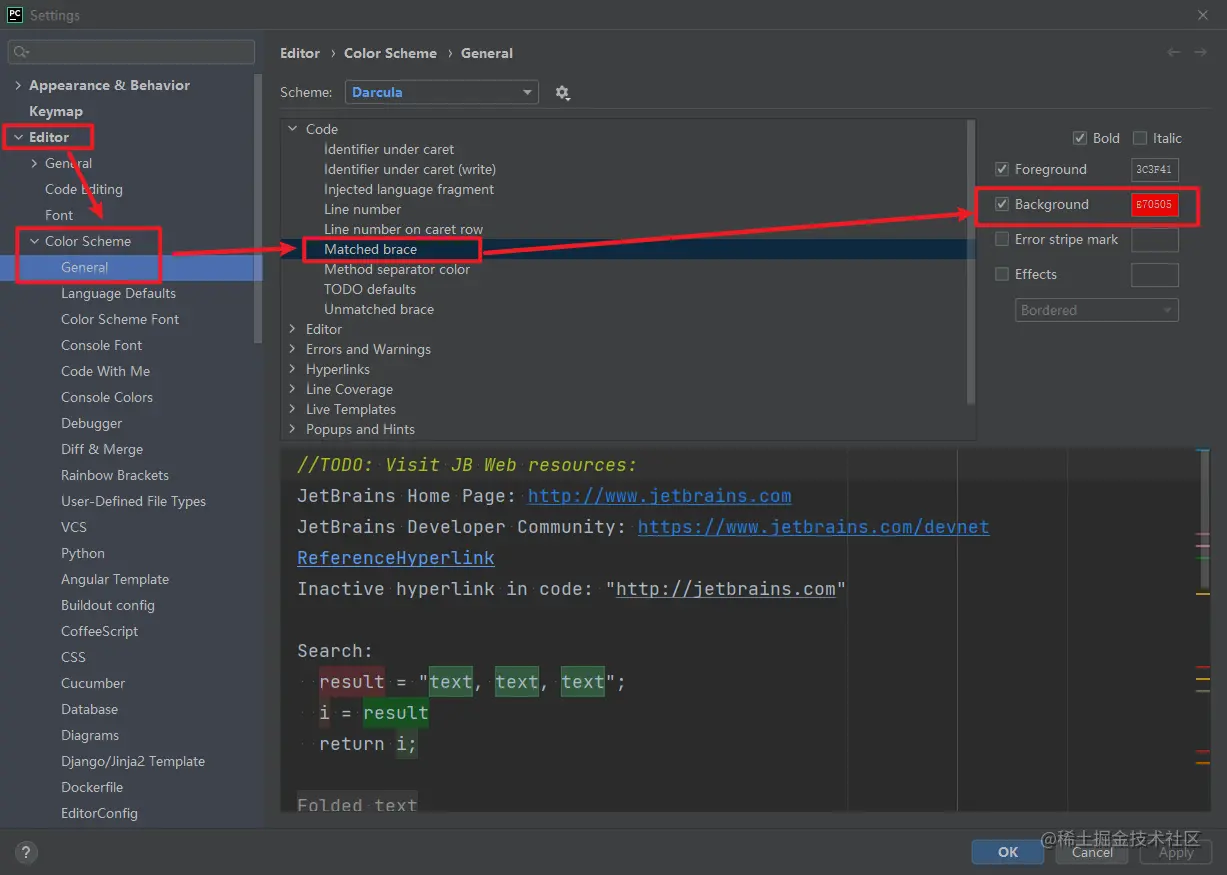Expand the Editor group in attributes list

click(293, 329)
